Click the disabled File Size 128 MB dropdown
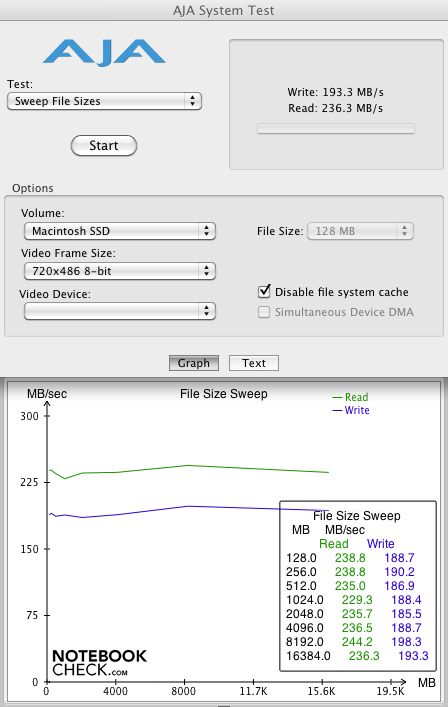The image size is (448, 707). 360,231
